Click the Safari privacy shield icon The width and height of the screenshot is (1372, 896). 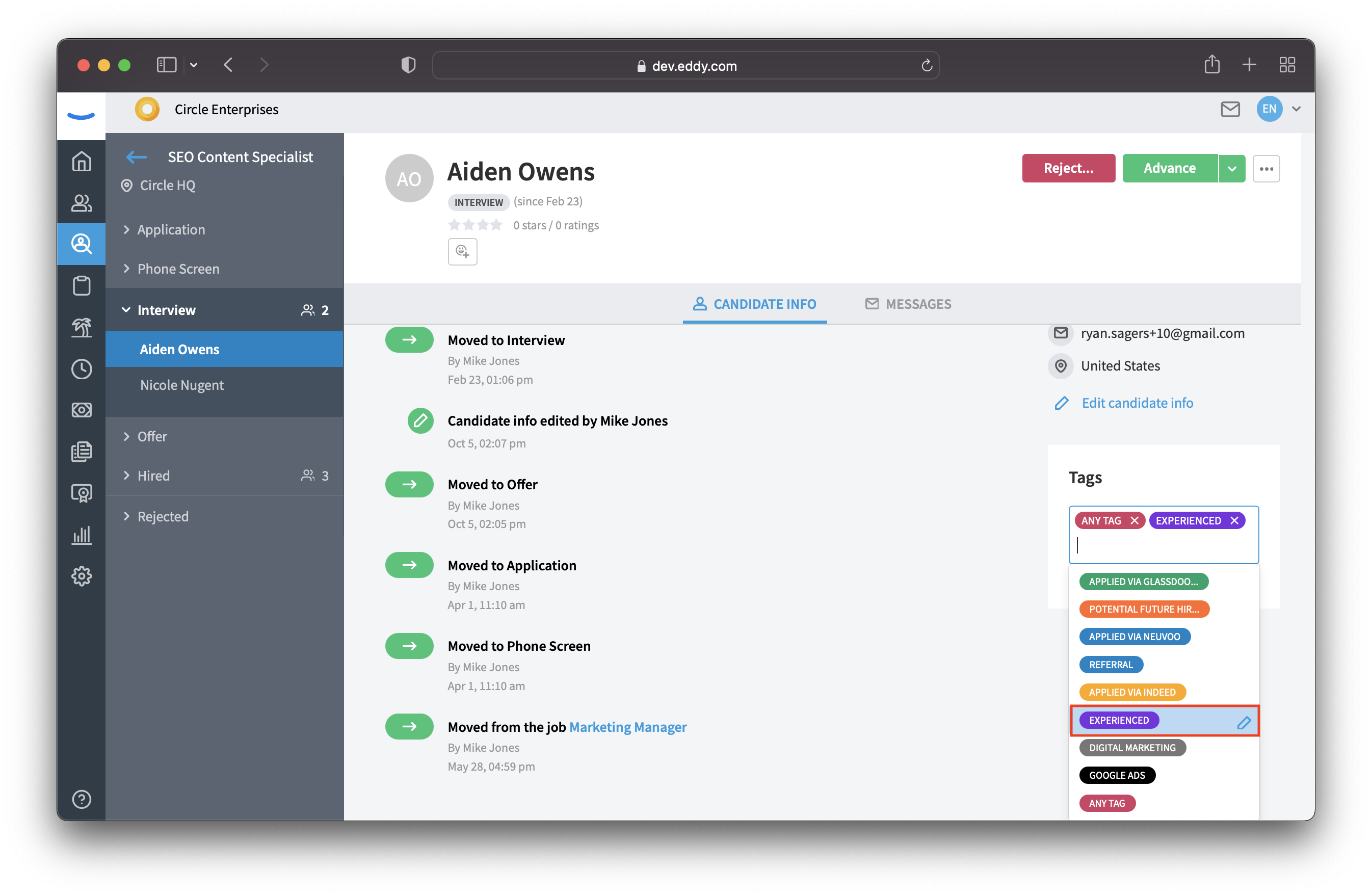pos(408,65)
